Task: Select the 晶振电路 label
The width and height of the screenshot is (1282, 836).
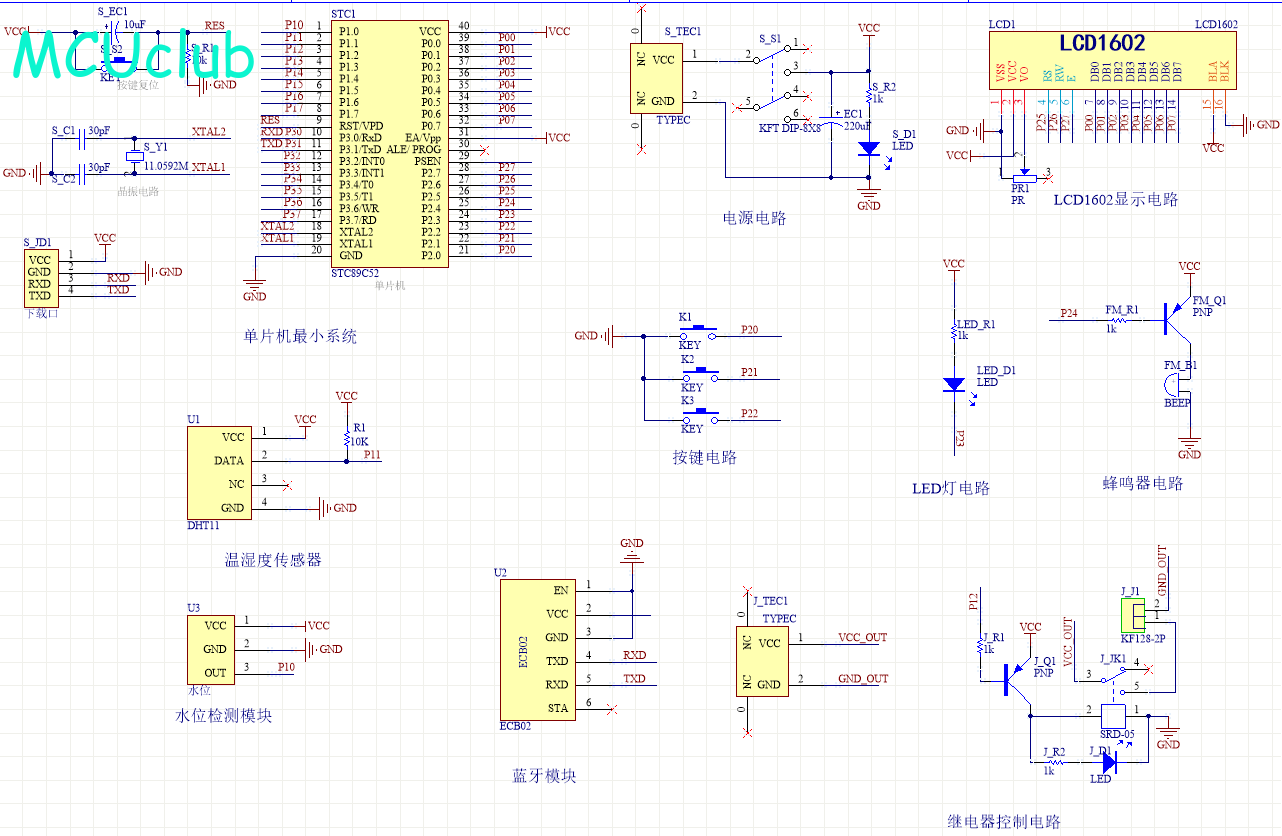Action: 137,190
